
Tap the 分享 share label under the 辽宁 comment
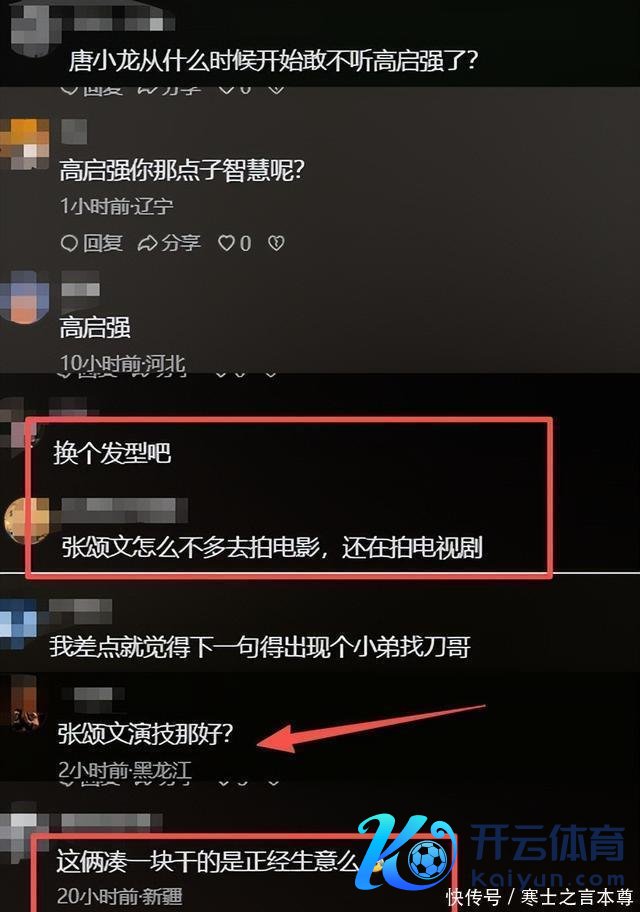181,243
